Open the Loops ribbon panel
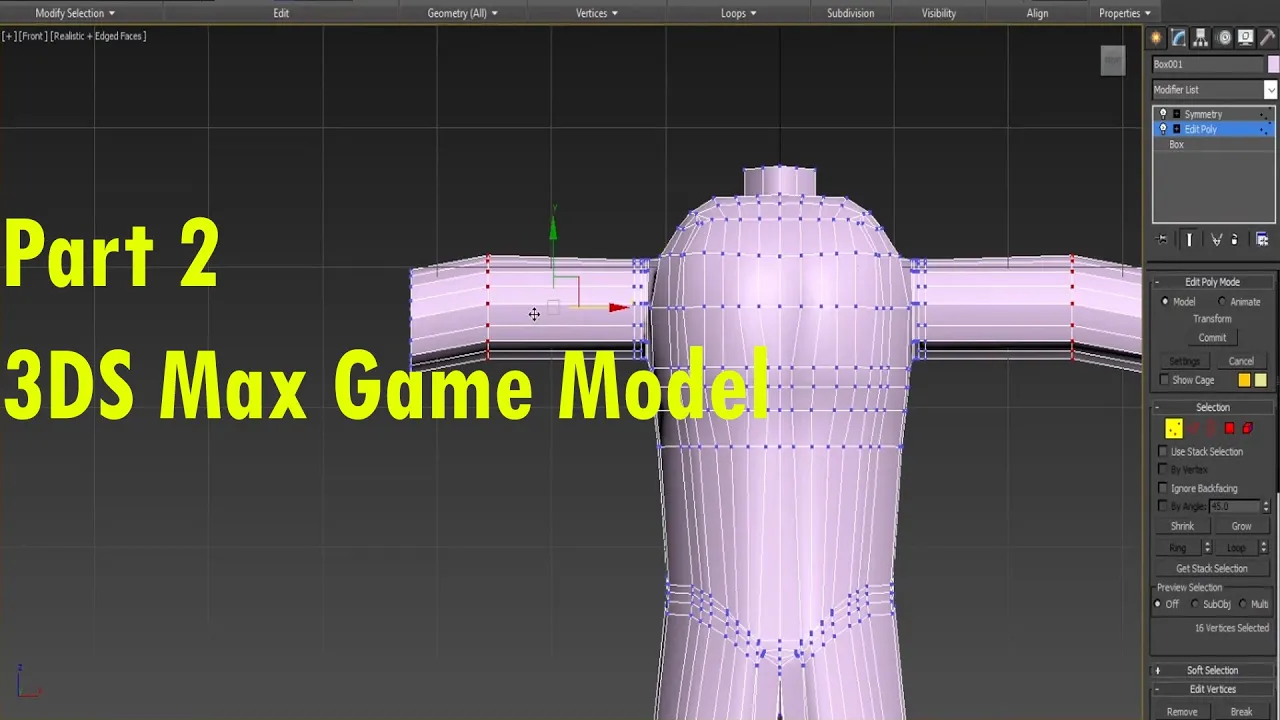1280x720 pixels. click(738, 13)
